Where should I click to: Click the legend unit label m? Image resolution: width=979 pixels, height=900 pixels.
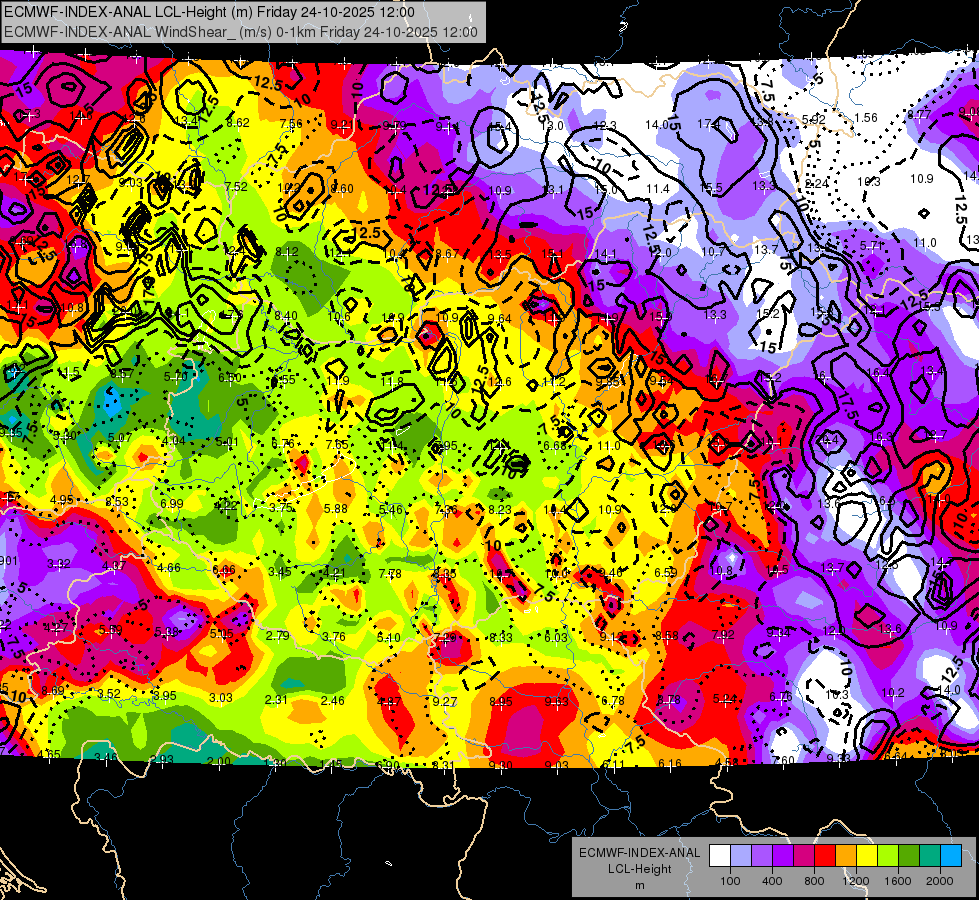[639, 885]
